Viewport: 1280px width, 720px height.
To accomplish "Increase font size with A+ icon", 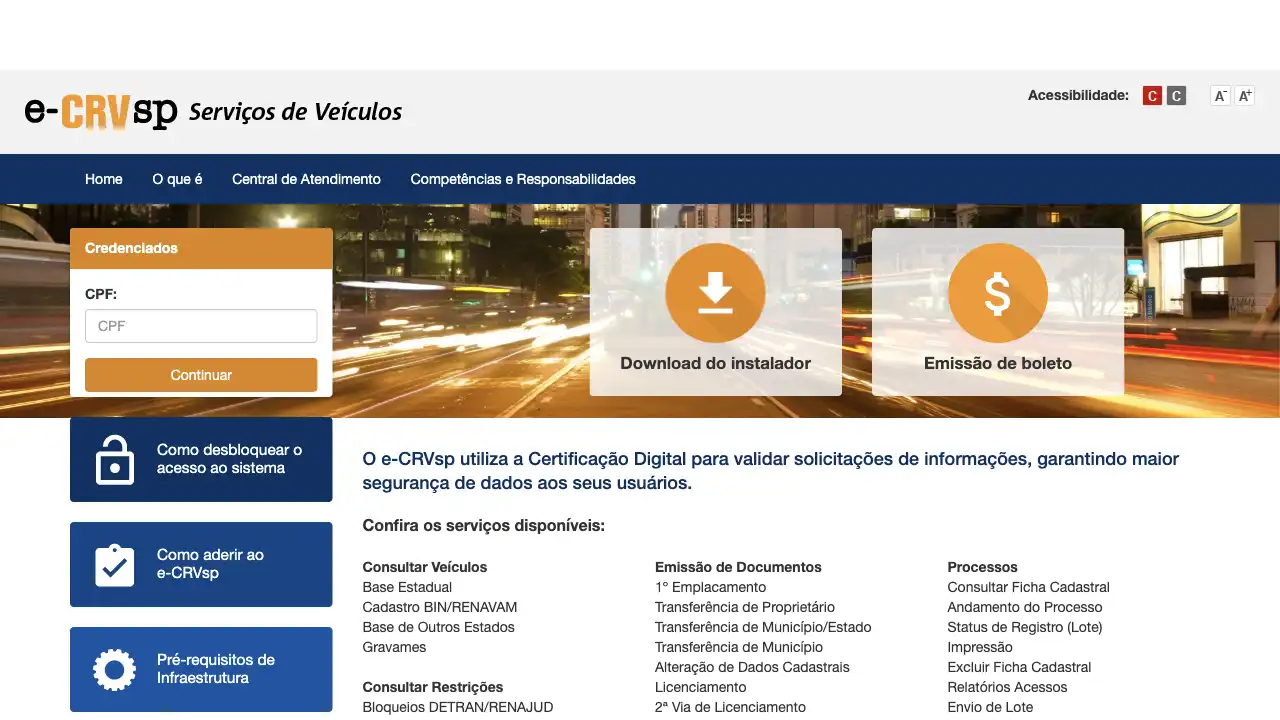I will point(1244,96).
